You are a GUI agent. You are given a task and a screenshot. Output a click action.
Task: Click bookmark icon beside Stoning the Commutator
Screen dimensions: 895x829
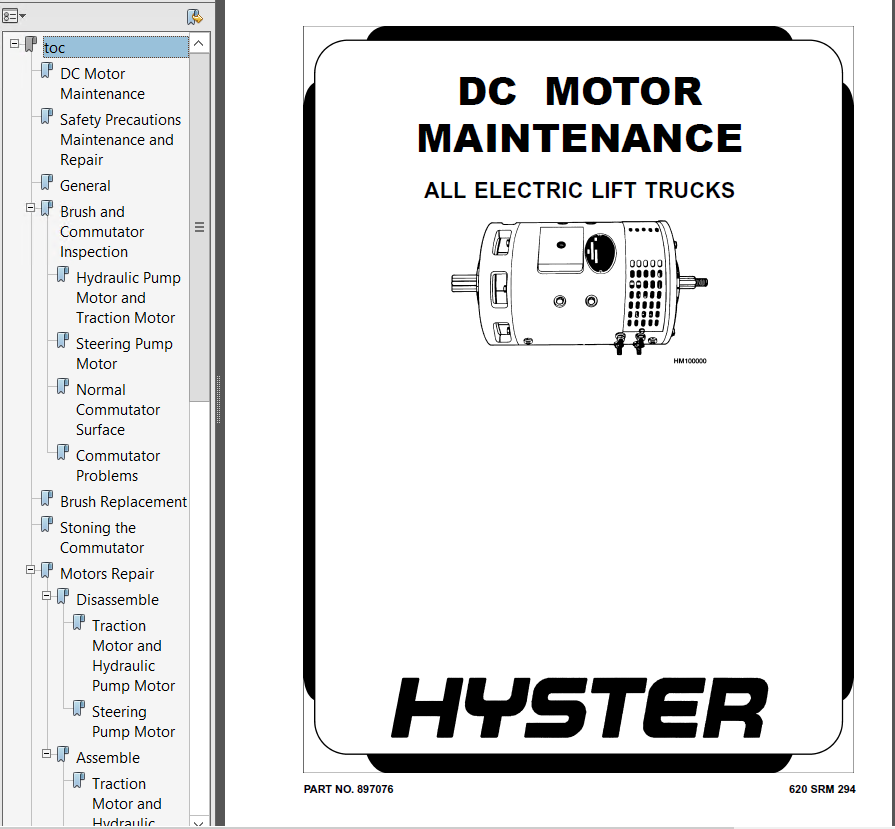pos(47,525)
